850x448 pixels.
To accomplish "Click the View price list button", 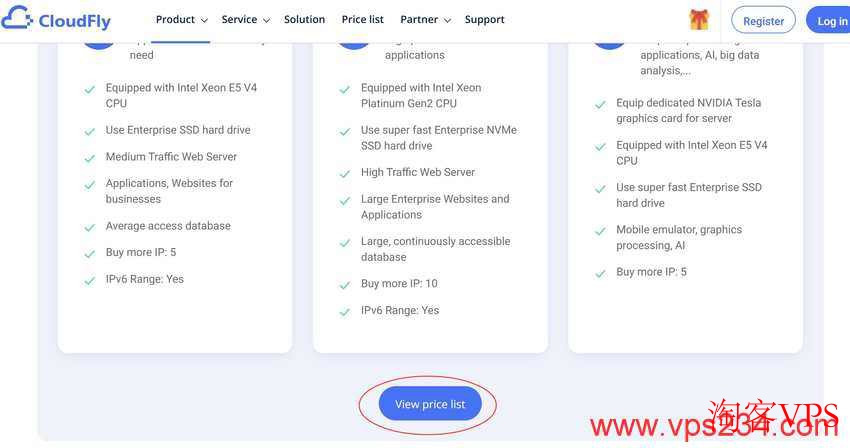I will point(430,404).
